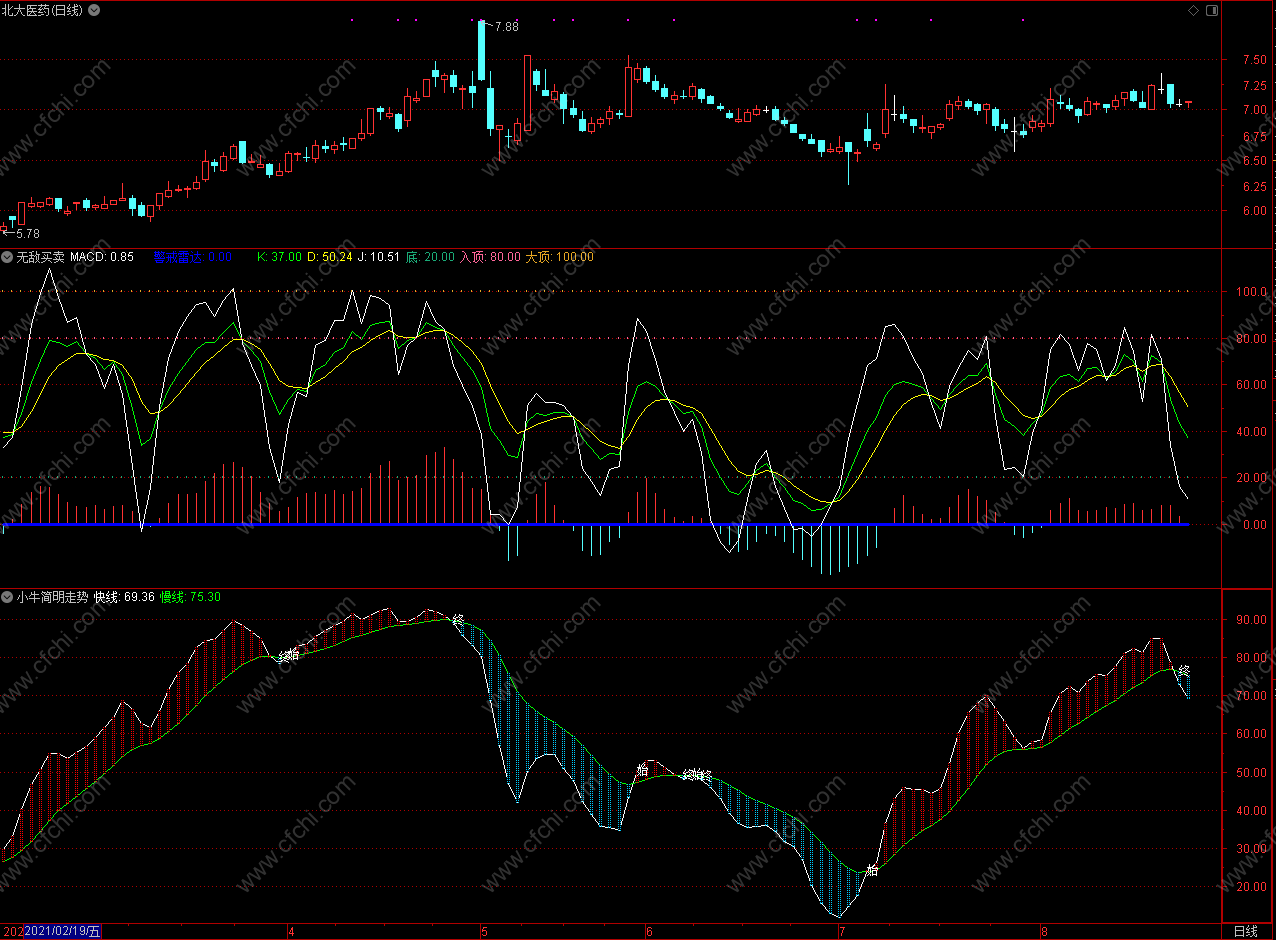Click the 终 signal marker before month 5
Viewport: 1276px width, 940px height.
click(x=458, y=620)
